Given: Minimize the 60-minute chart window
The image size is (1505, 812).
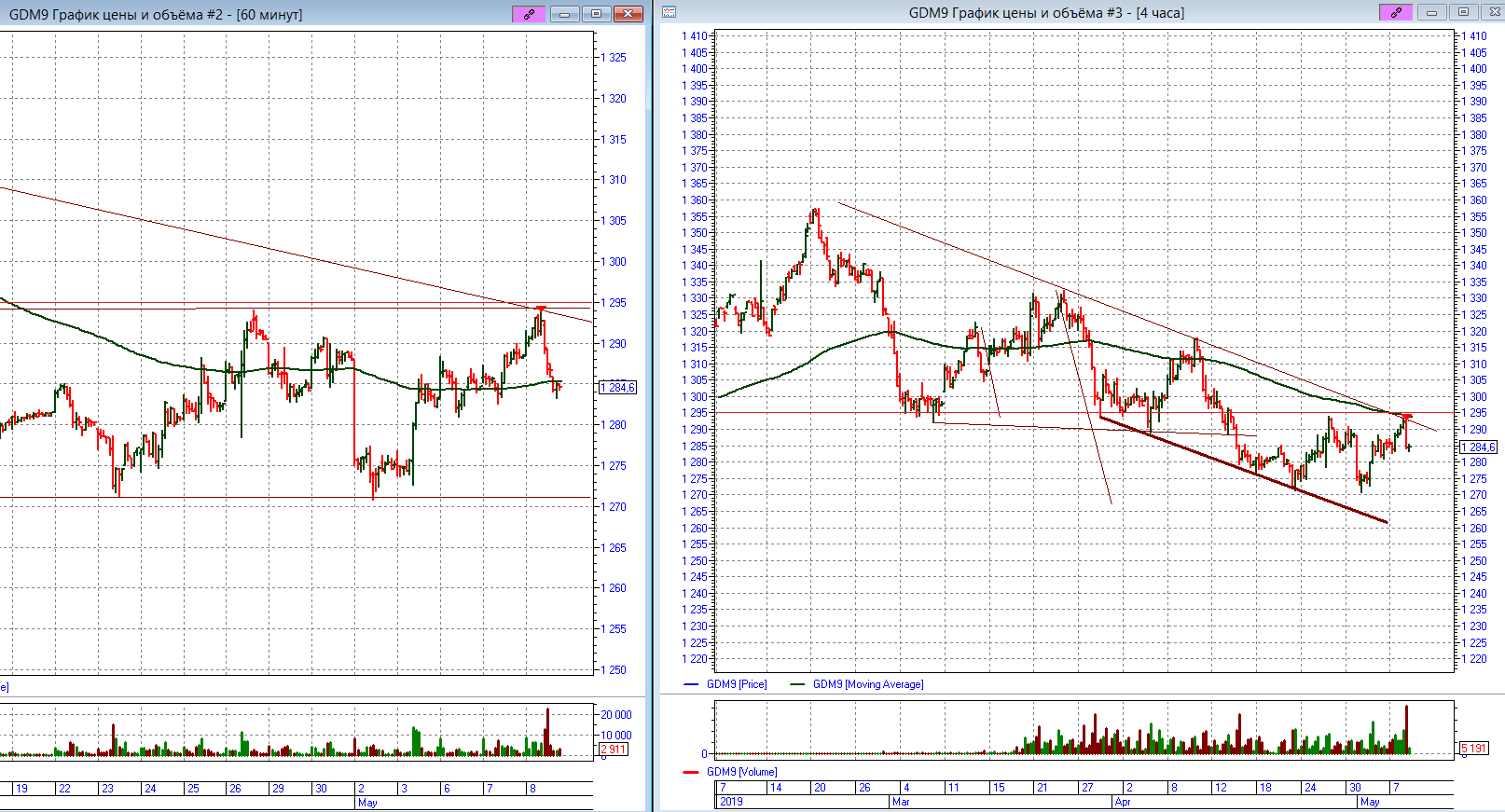Looking at the screenshot, I should point(564,14).
